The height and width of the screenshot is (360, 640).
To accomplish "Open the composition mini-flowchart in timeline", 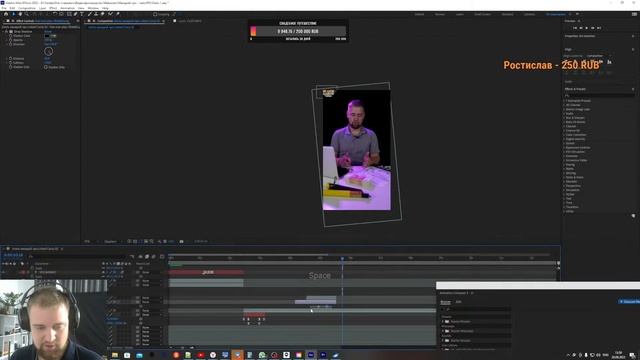I will point(132,256).
